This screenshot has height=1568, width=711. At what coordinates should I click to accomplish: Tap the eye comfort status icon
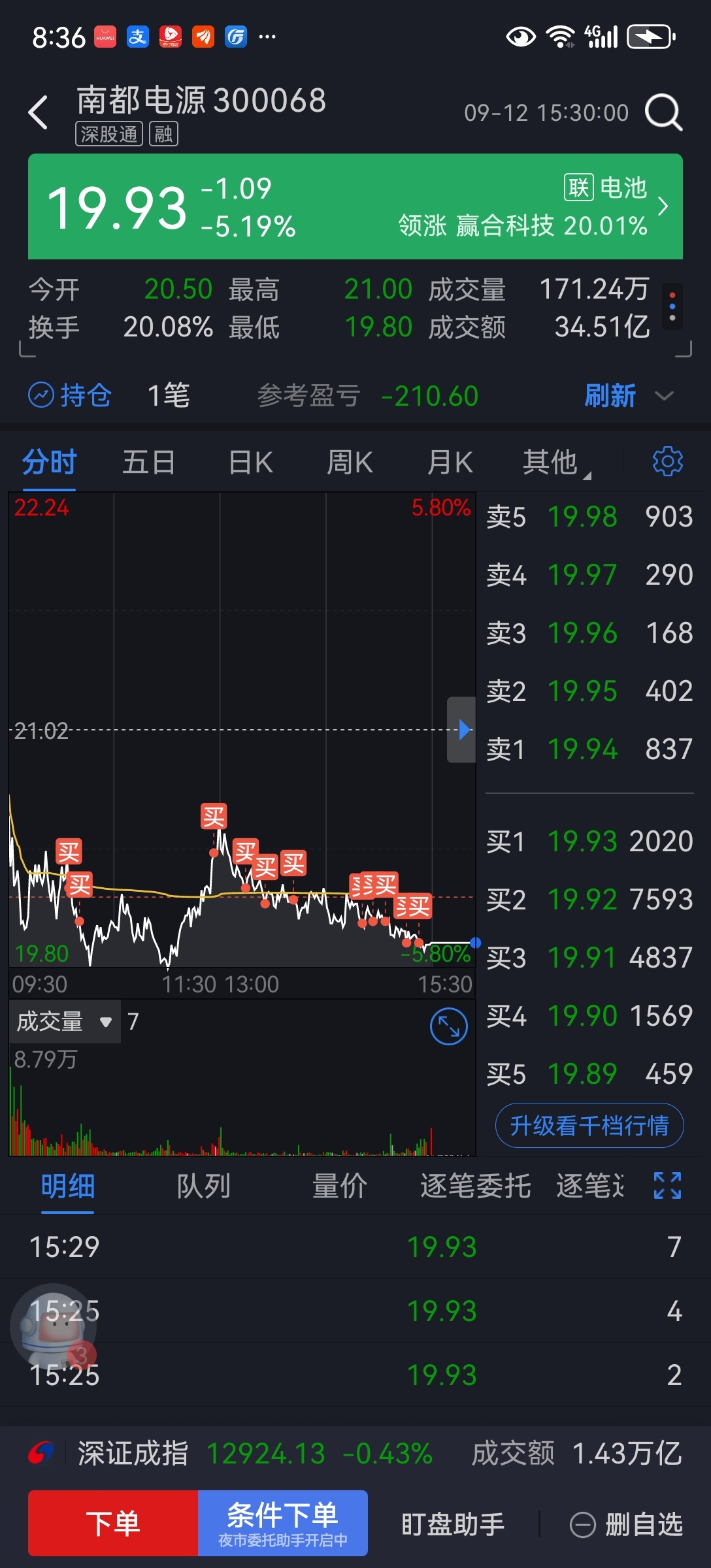tap(521, 37)
